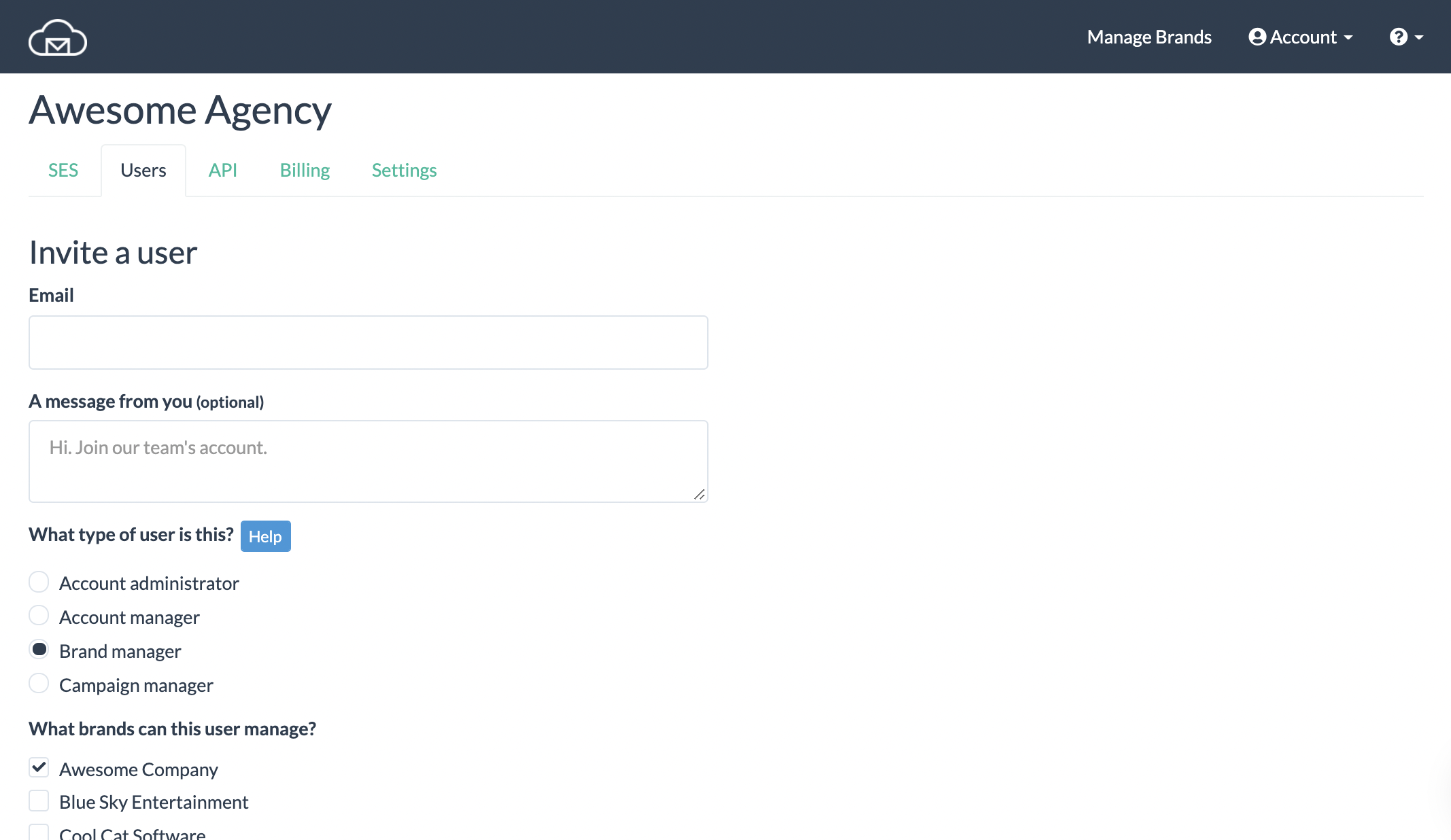Open the question mark help menu
The image size is (1451, 840).
(1398, 37)
